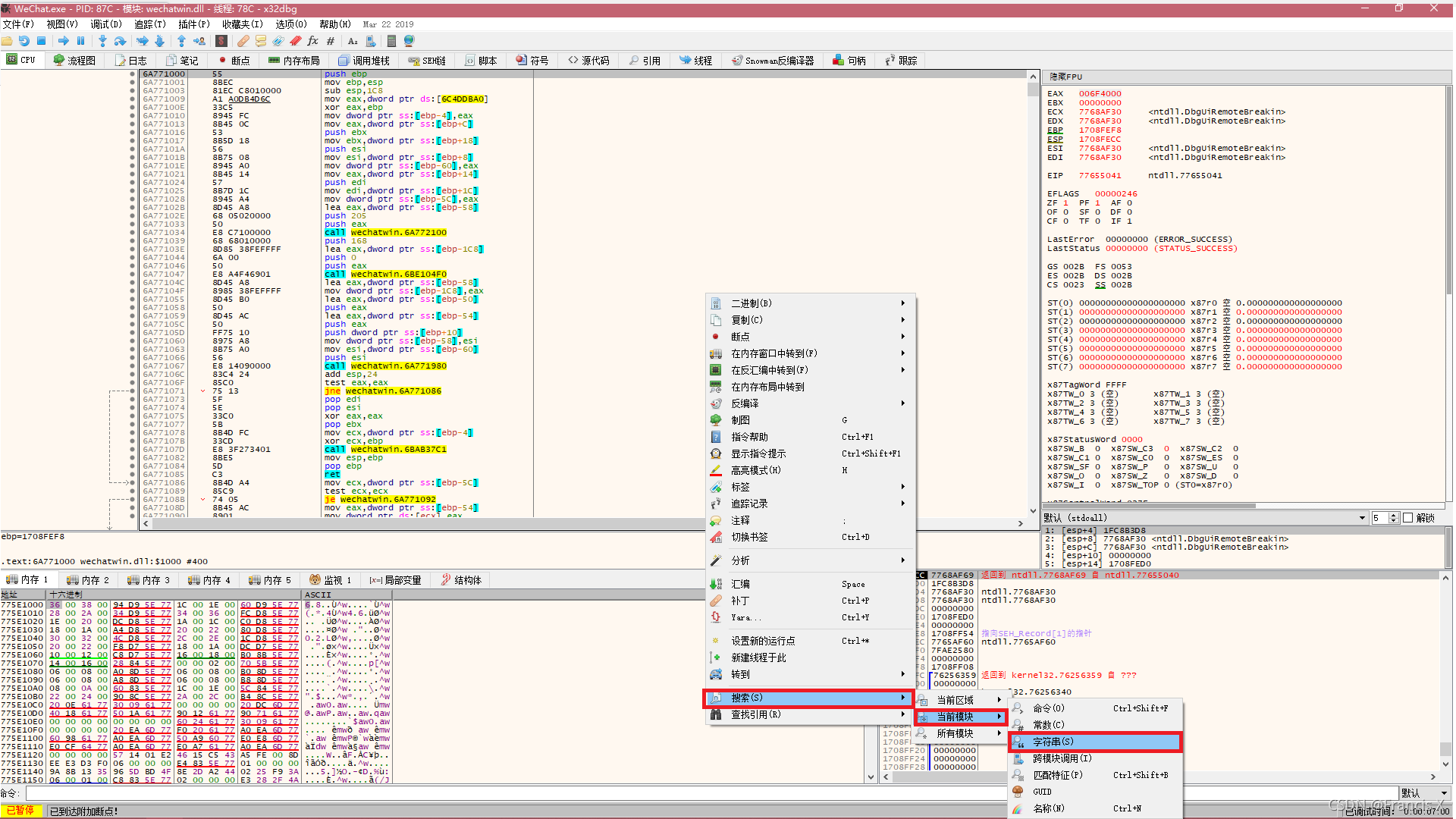Open the 符号 tab
Screen dimensions: 1456x819
[x=532, y=61]
